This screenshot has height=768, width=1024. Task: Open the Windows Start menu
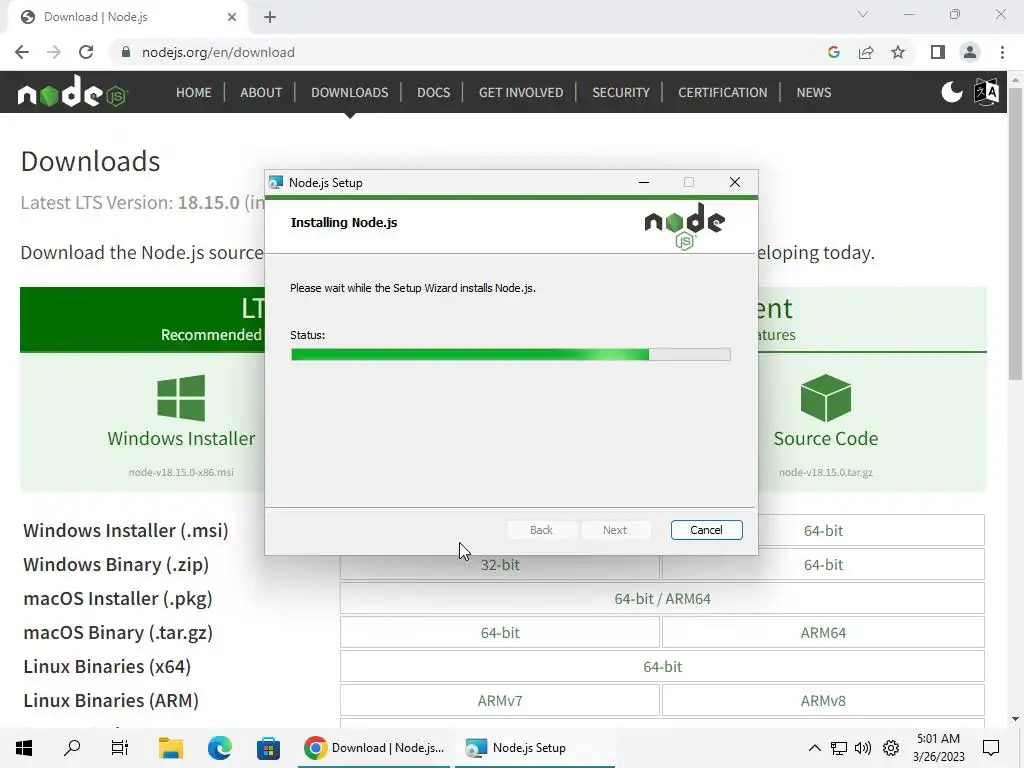[24, 748]
